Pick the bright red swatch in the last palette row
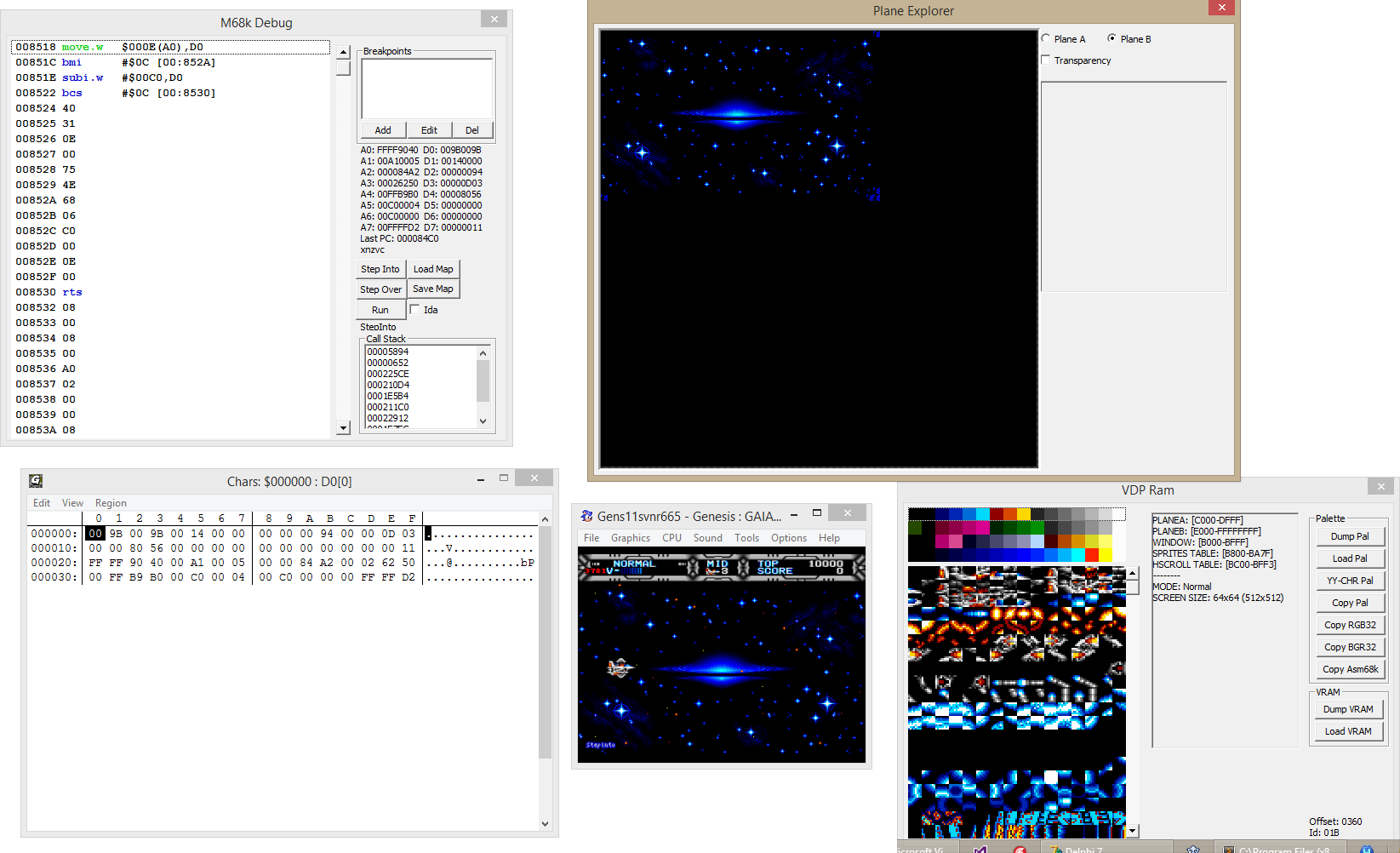Viewport: 1400px width, 853px height. point(1092,554)
